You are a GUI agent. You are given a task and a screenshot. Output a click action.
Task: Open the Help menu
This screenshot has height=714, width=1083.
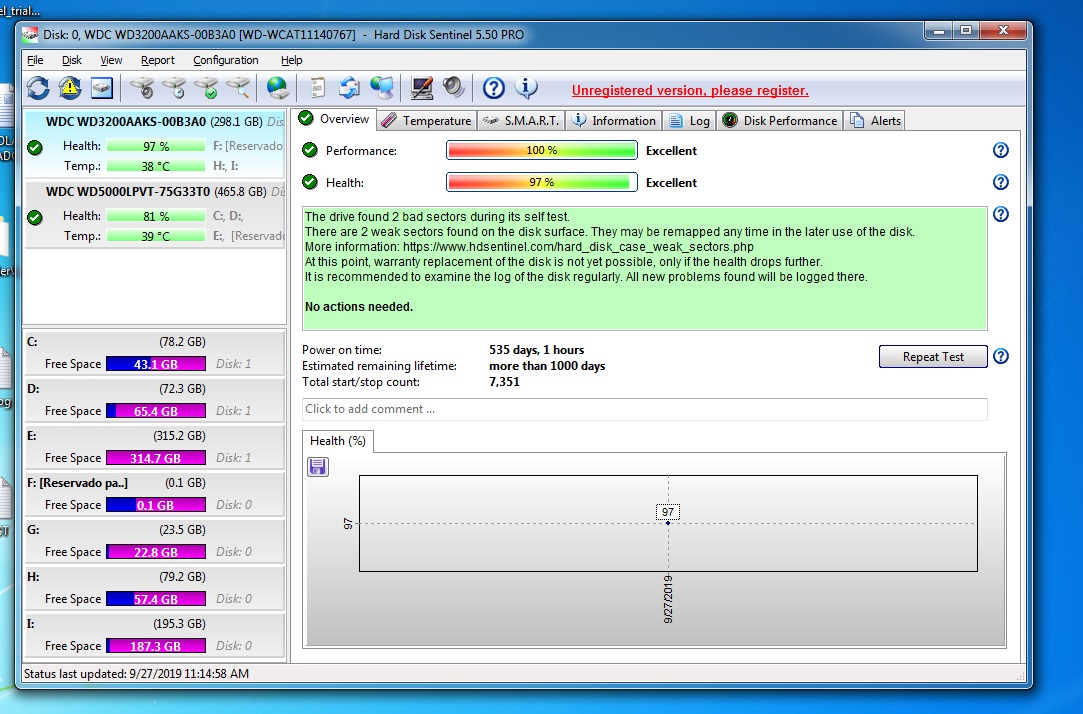click(291, 60)
